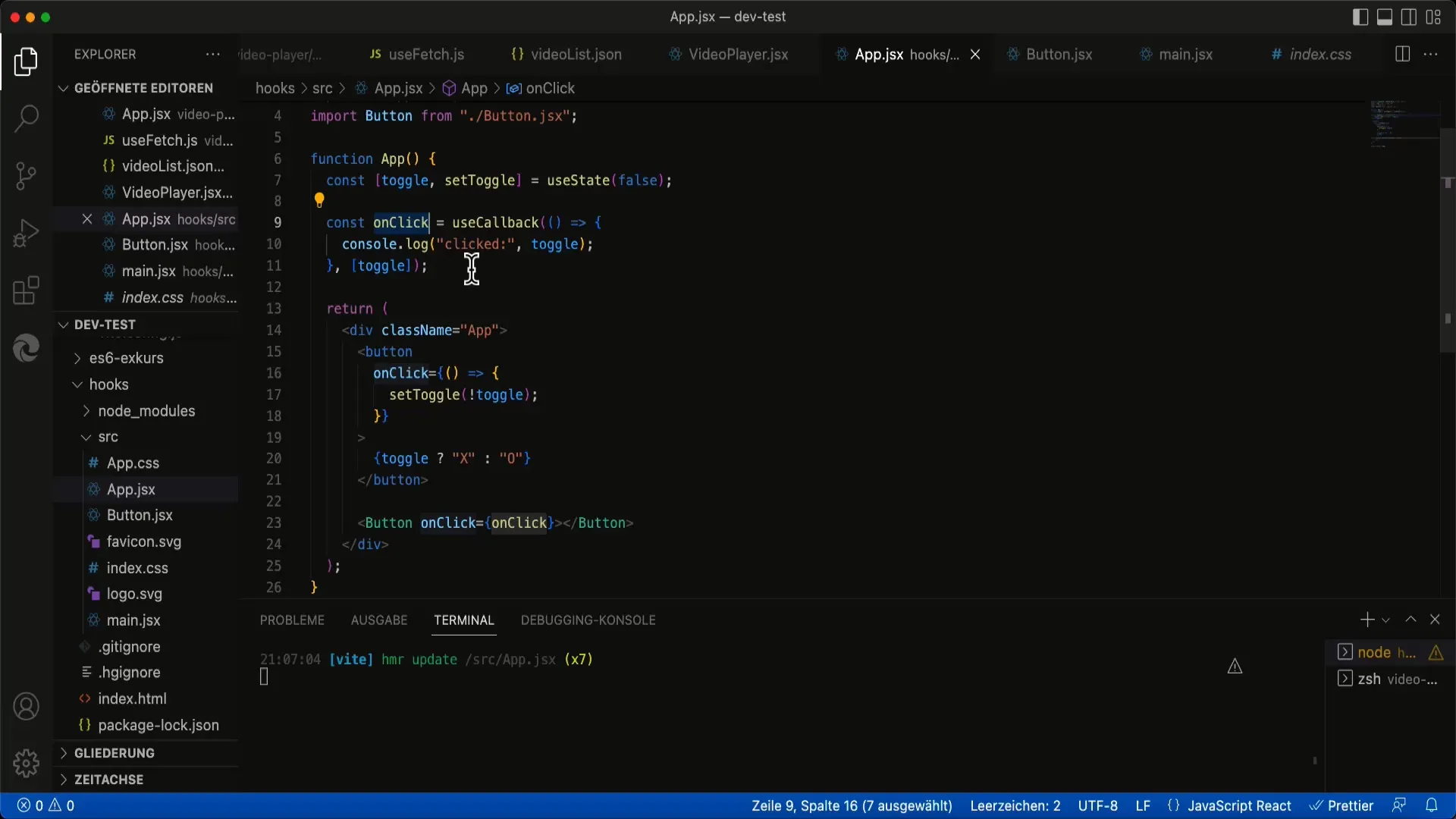Open the AUSGABE panel tab

pos(379,620)
